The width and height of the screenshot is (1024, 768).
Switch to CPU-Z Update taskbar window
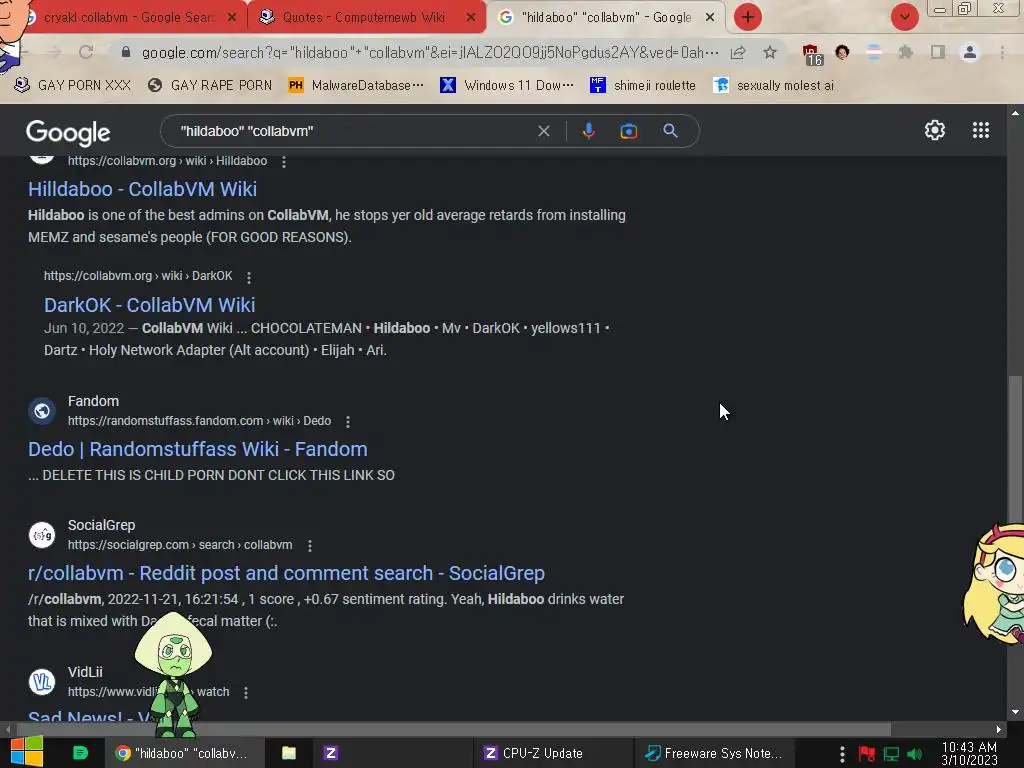pos(552,753)
